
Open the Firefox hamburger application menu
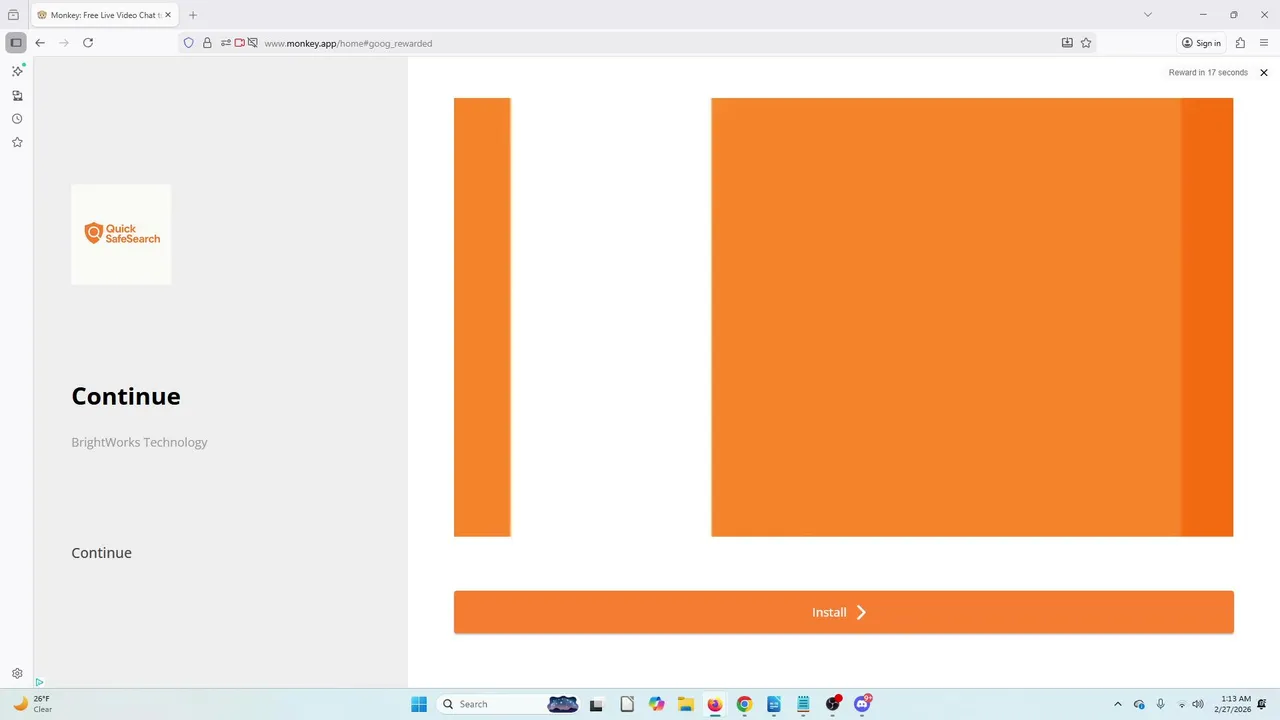pos(1264,43)
